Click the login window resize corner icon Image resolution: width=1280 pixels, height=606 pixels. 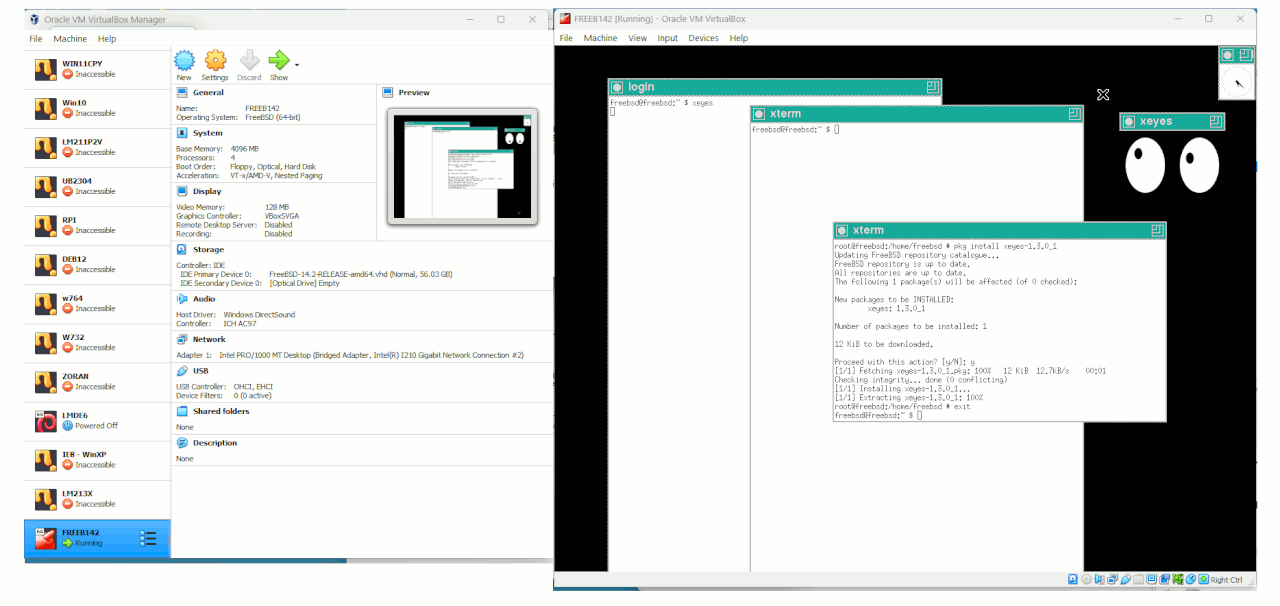click(x=932, y=87)
